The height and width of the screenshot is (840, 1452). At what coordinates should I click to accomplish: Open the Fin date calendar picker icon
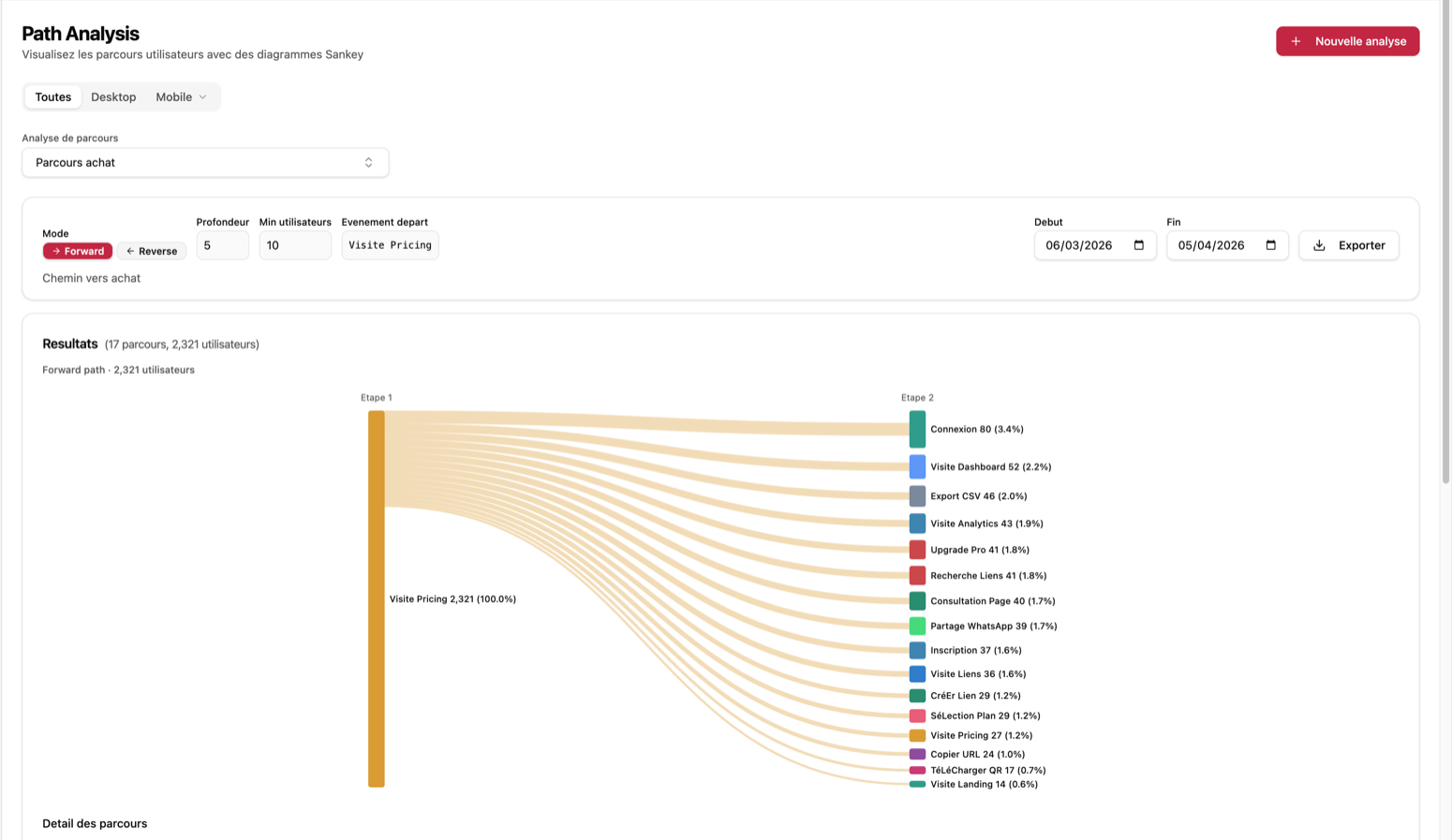click(1271, 245)
